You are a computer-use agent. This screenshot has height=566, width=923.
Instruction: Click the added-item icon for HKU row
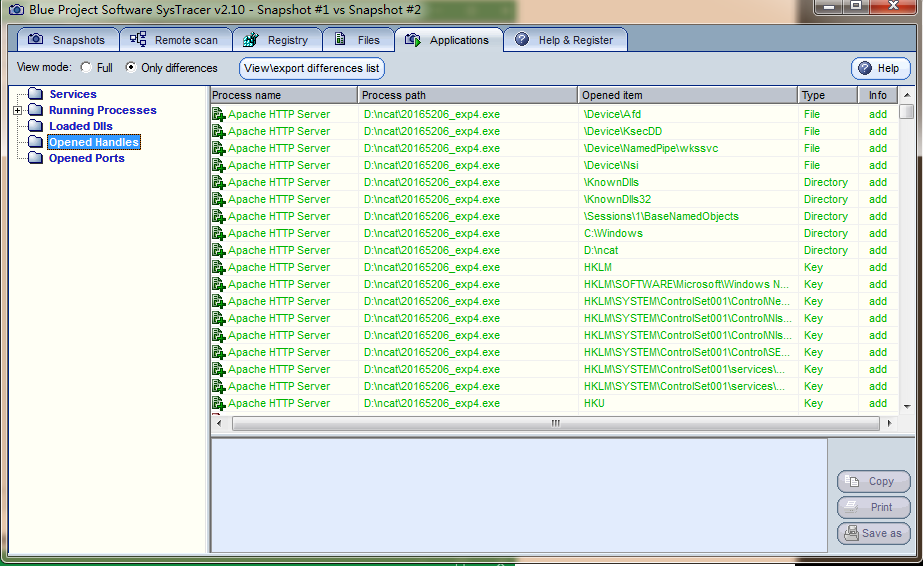[219, 404]
